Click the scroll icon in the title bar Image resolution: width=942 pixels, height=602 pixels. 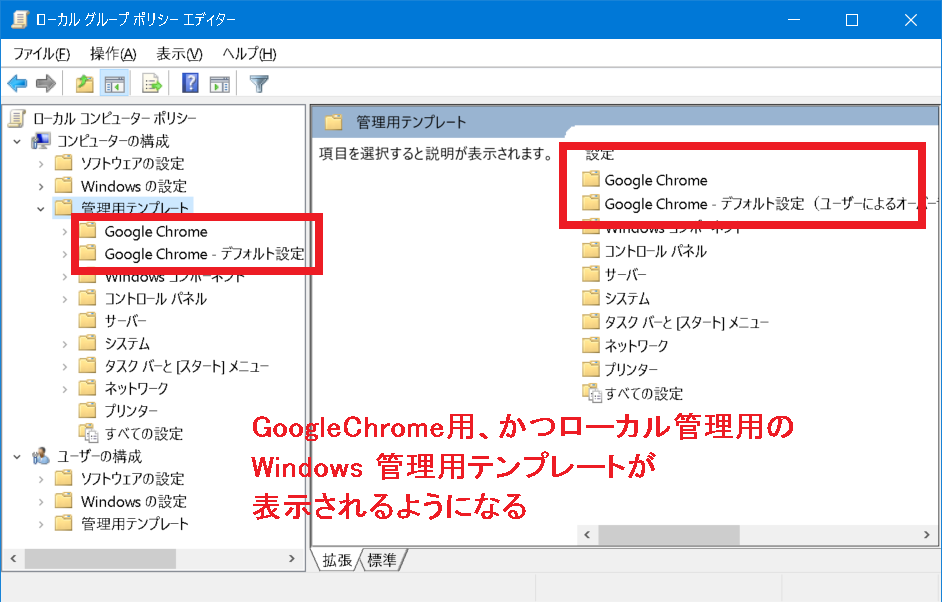(20, 19)
